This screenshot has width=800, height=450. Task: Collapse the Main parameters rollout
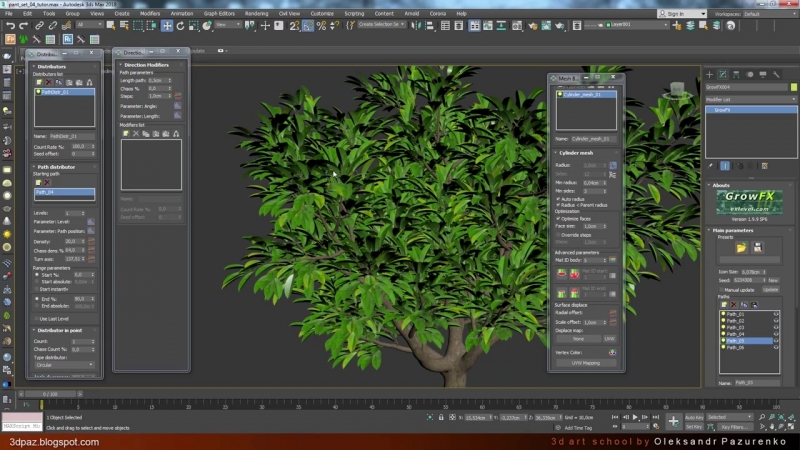(733, 231)
